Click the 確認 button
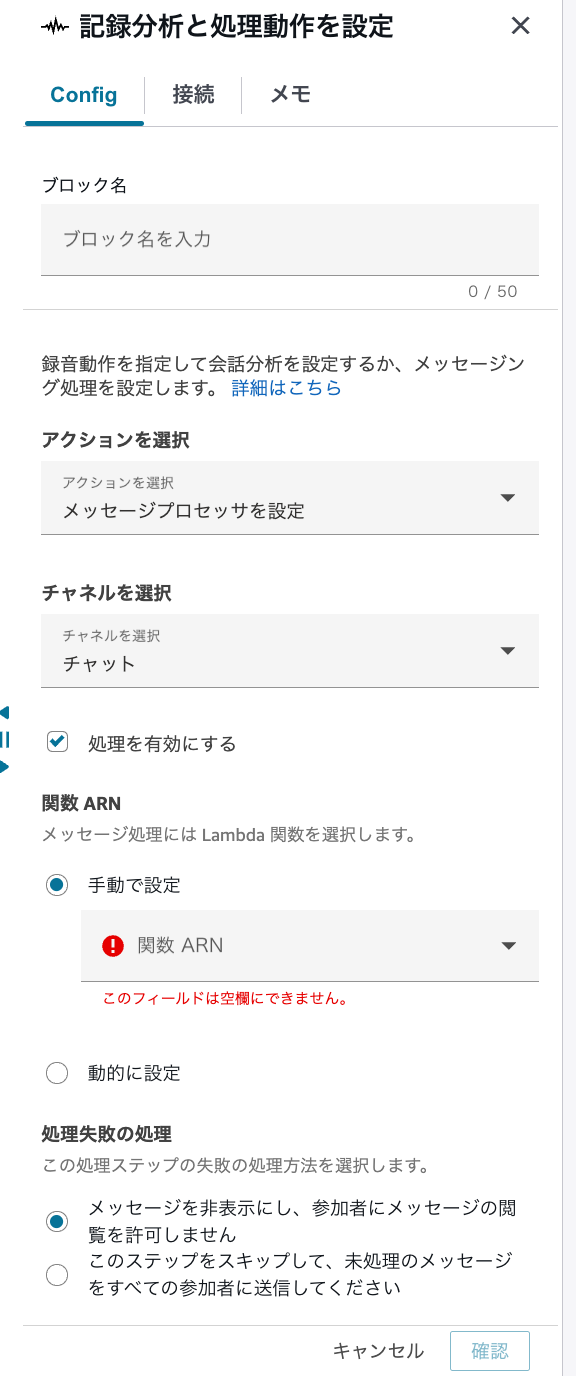 (490, 1350)
